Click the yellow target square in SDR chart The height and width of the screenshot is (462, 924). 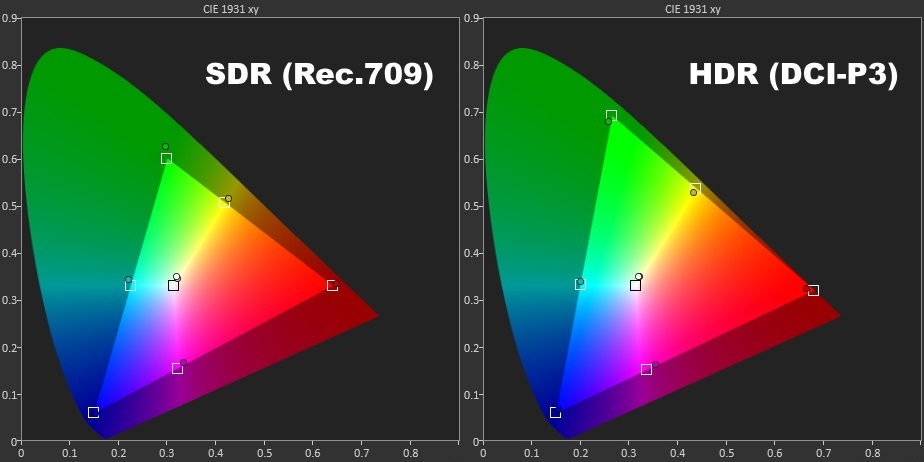[x=225, y=202]
